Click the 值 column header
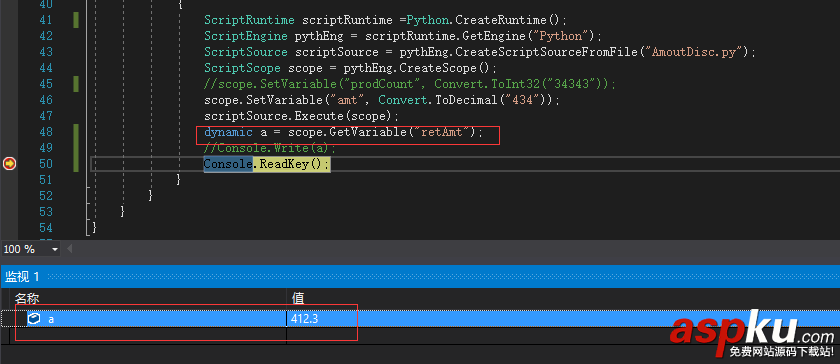The width and height of the screenshot is (840, 364). (298, 298)
